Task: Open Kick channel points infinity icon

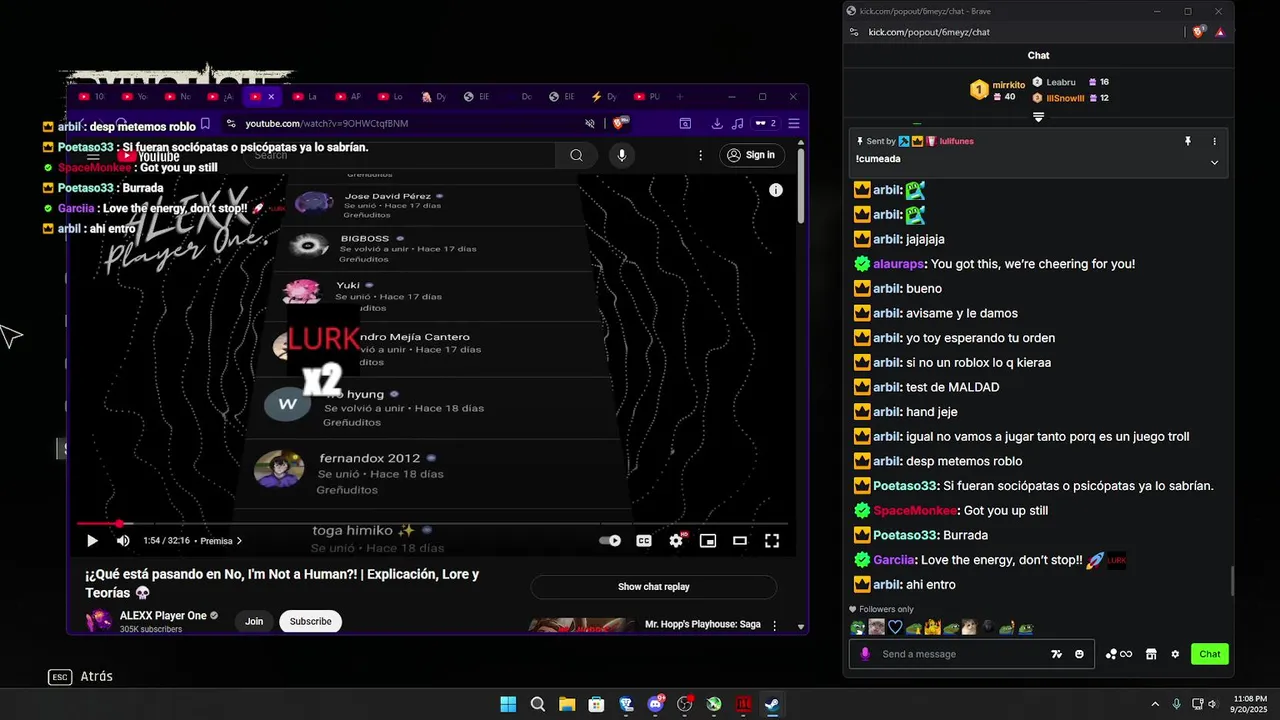Action: point(1118,654)
